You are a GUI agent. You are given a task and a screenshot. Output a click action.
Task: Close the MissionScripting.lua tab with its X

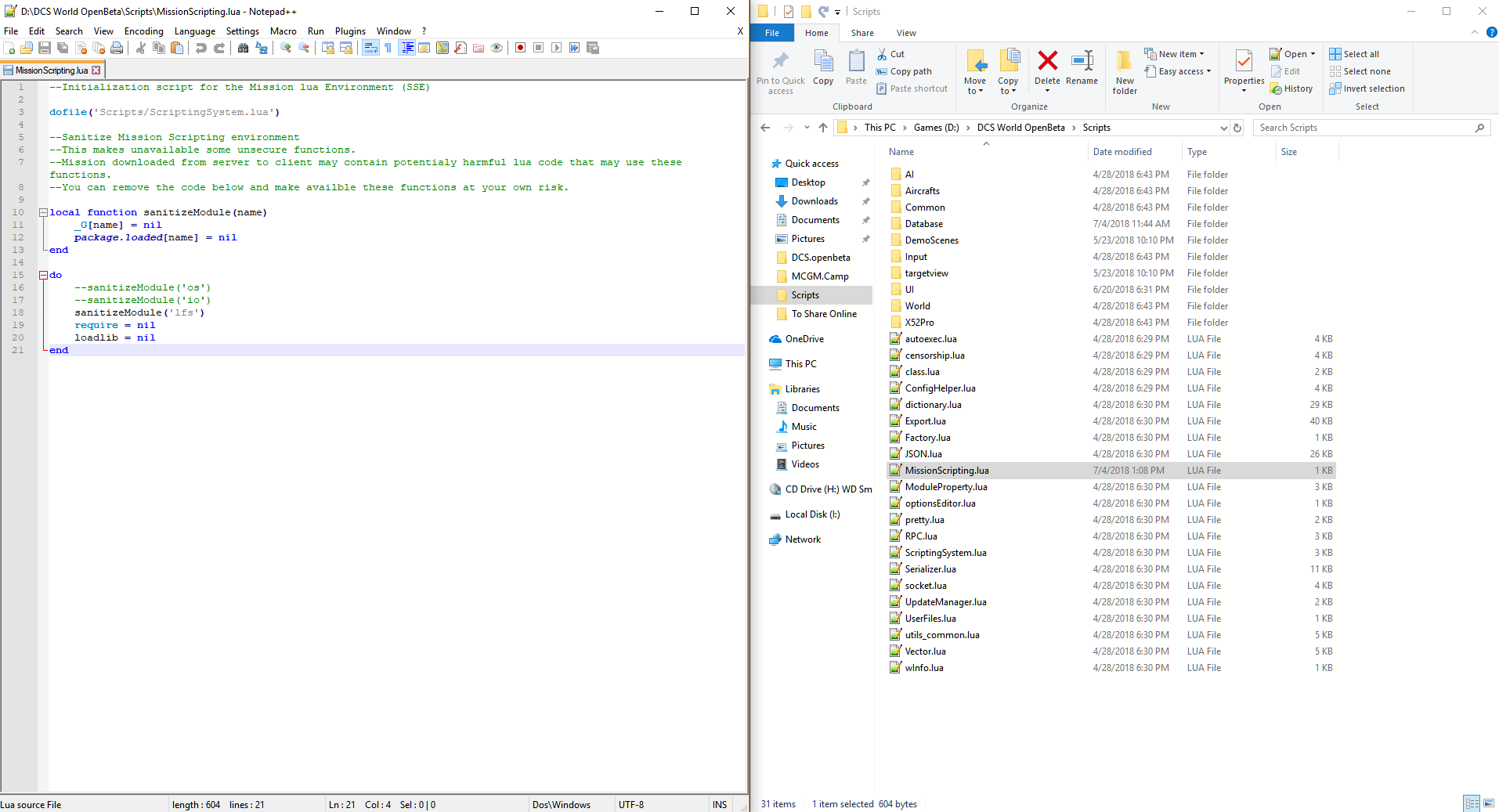[x=96, y=70]
